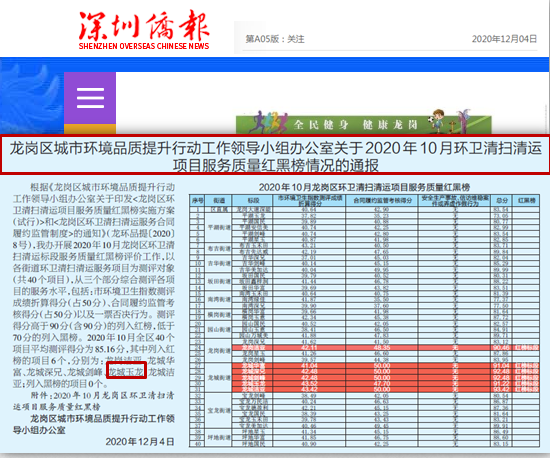Viewport: 550px width, 458px height.
Task: Click the 合同履约监管考核得分 column header
Action: pos(381,200)
